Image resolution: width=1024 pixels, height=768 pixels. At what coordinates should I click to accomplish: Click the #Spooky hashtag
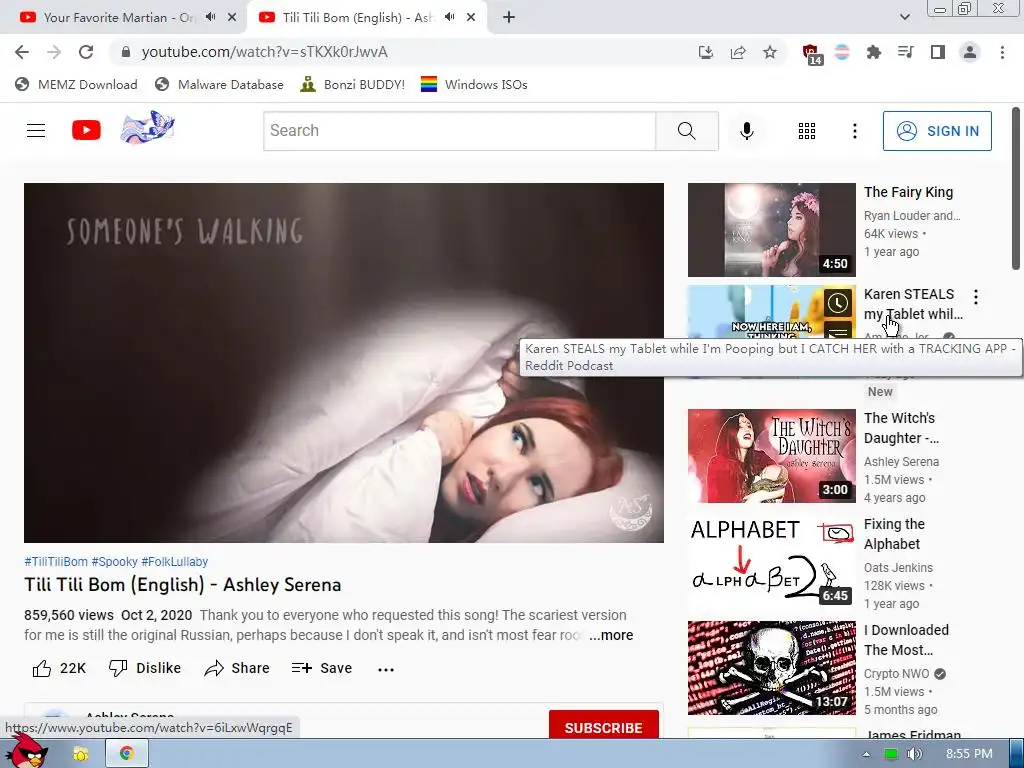[x=114, y=562]
